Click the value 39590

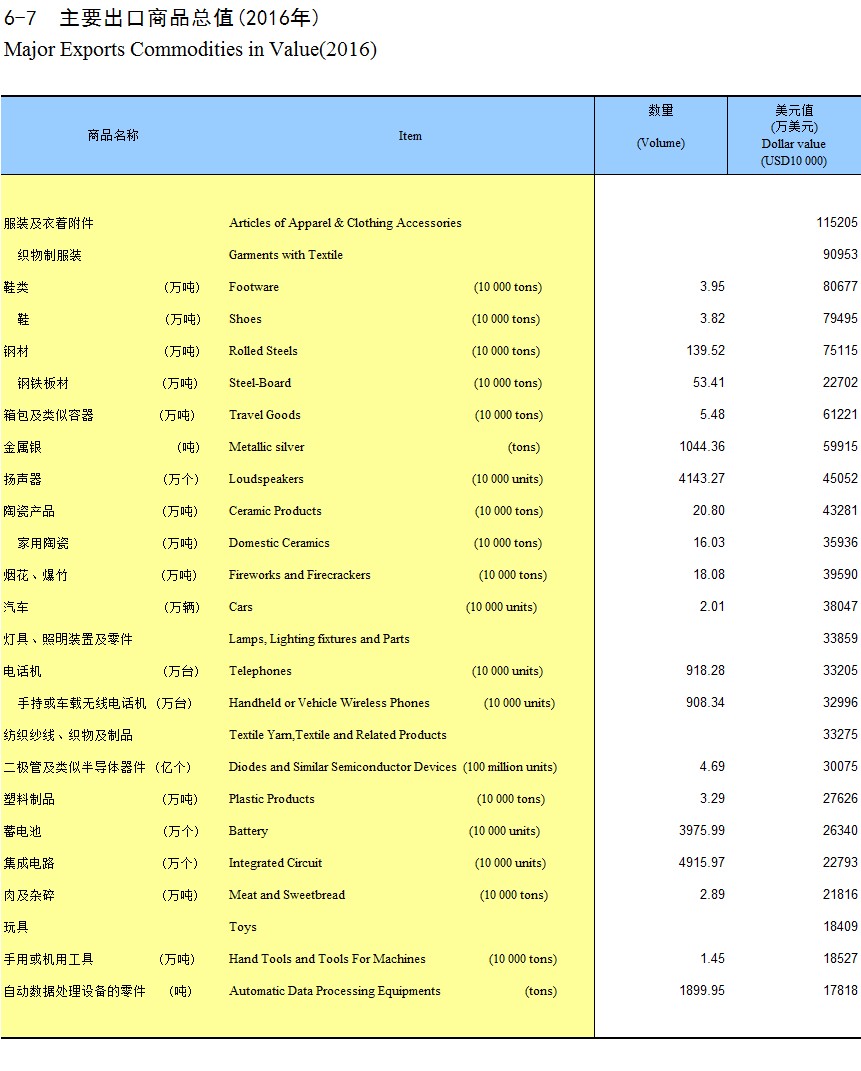pos(840,574)
